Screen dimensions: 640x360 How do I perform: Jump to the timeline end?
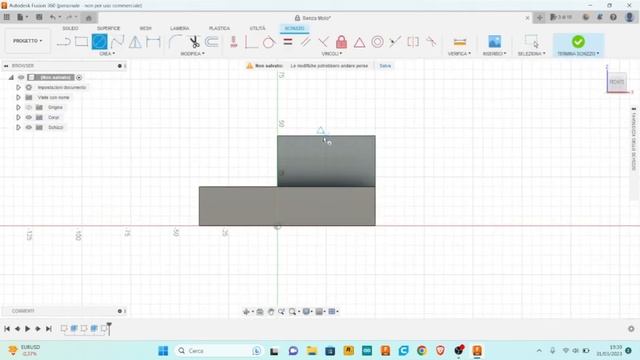click(49, 329)
